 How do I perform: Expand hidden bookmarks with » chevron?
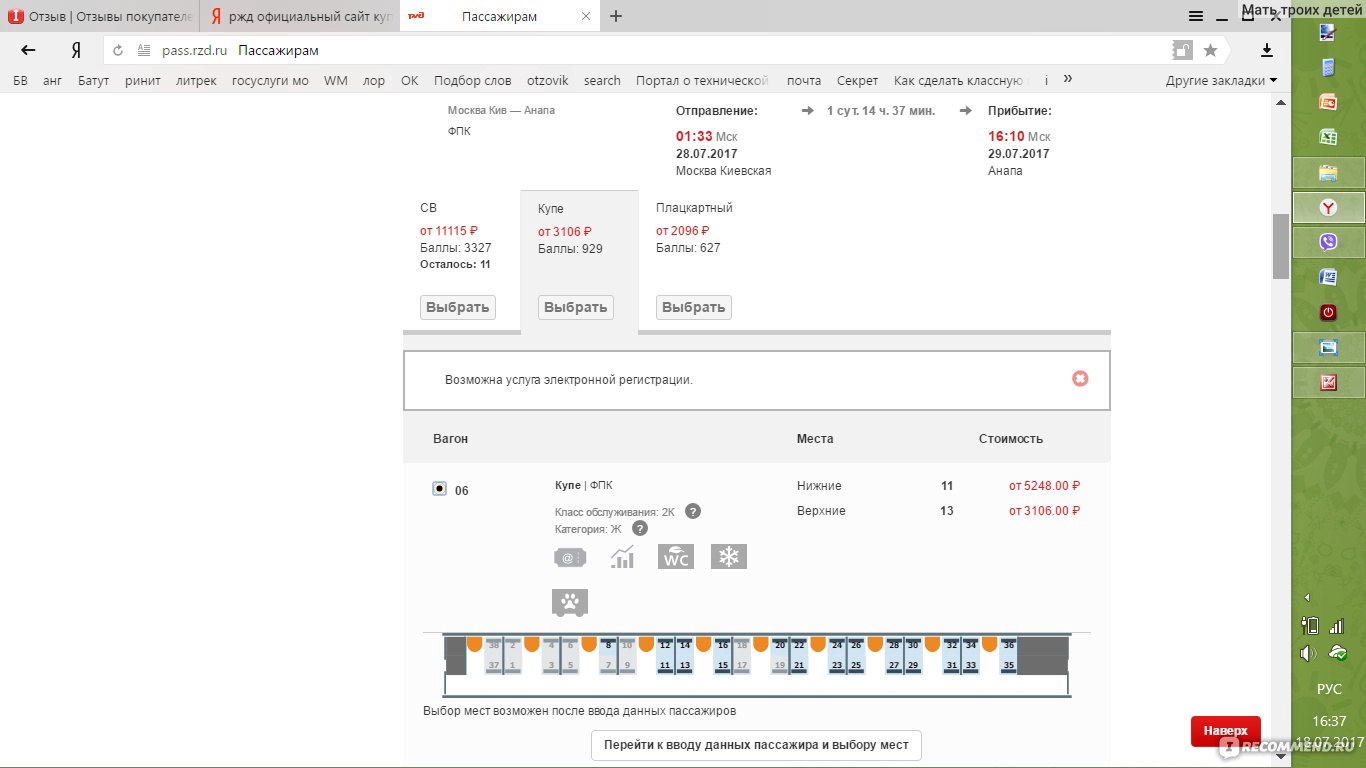coord(1068,79)
